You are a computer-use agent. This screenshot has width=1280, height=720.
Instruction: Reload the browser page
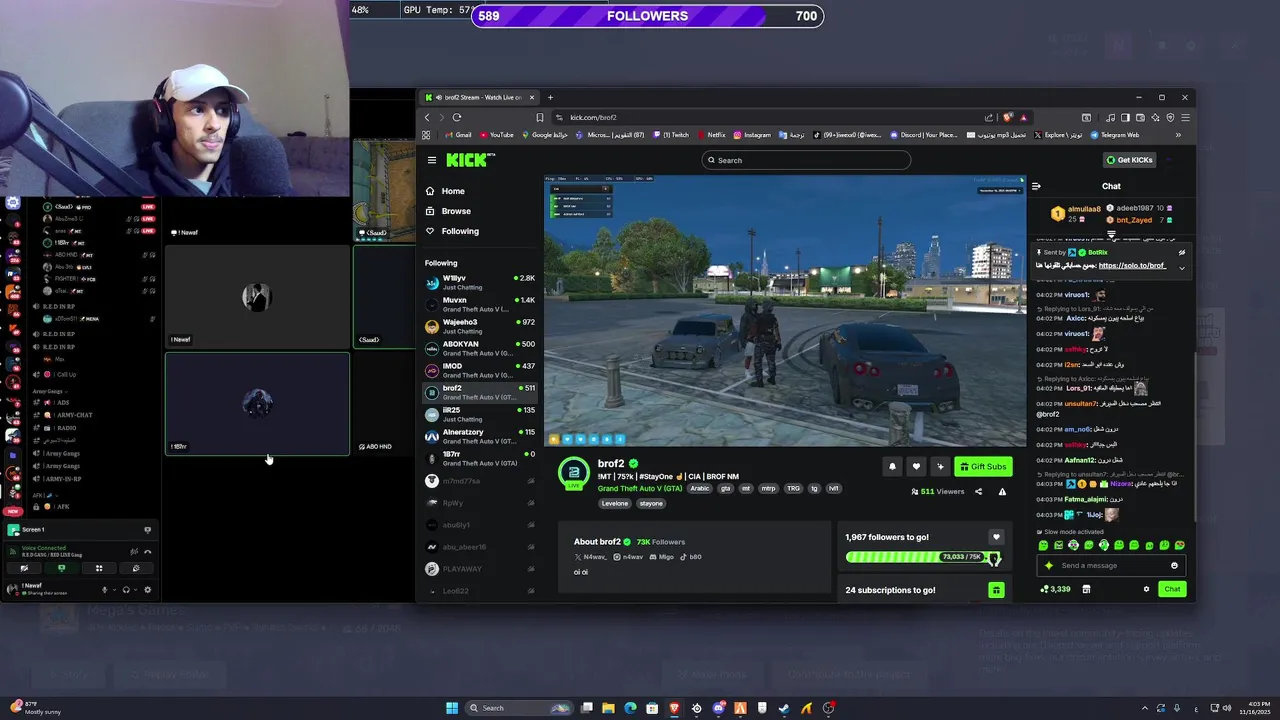click(x=457, y=117)
